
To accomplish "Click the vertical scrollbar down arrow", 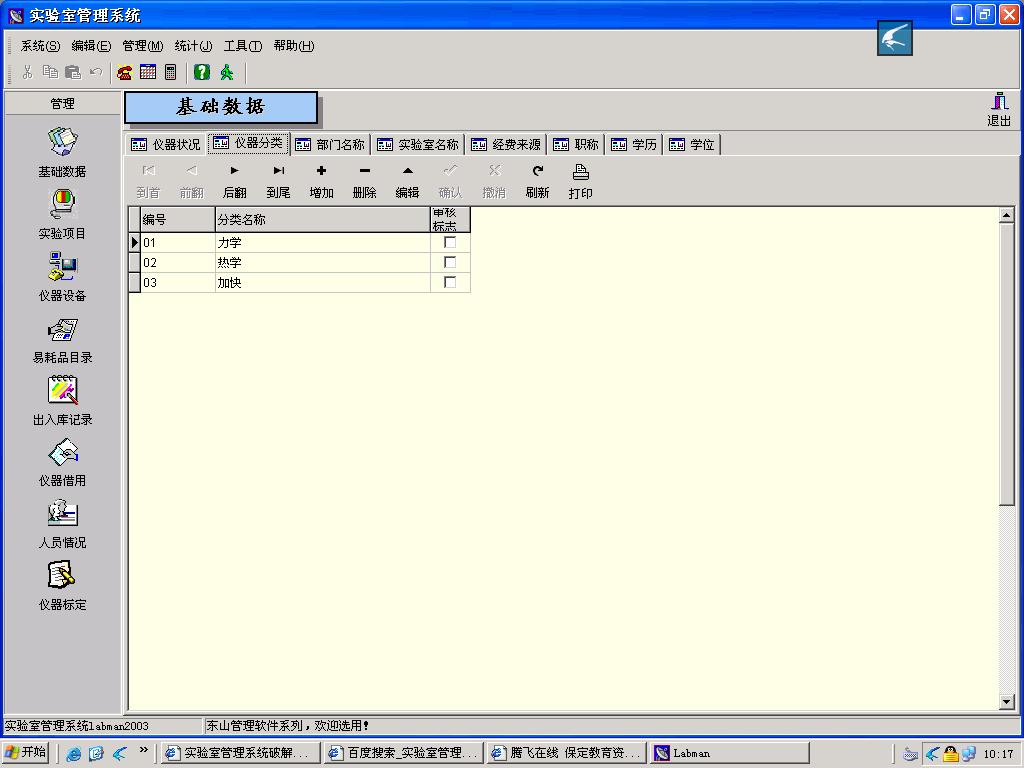I will tap(1007, 702).
